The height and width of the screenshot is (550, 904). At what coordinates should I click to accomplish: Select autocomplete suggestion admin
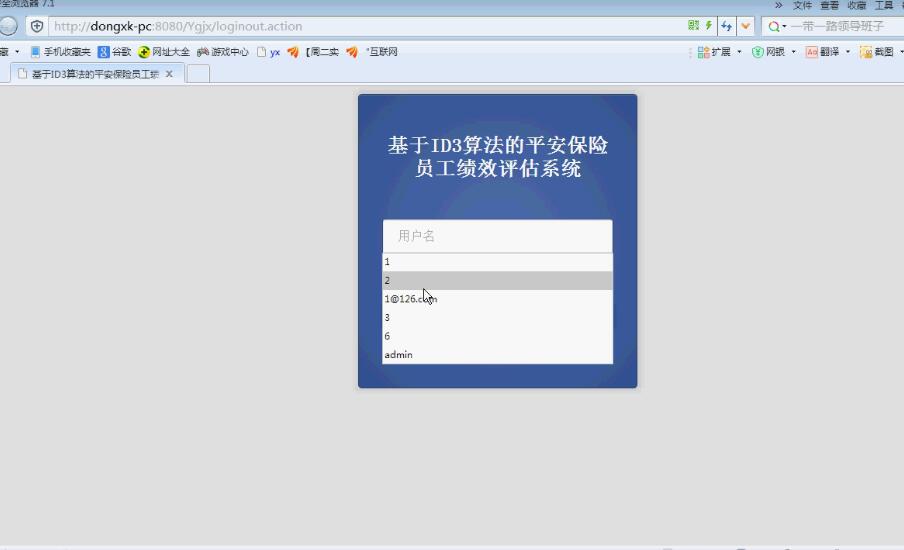tap(498, 355)
